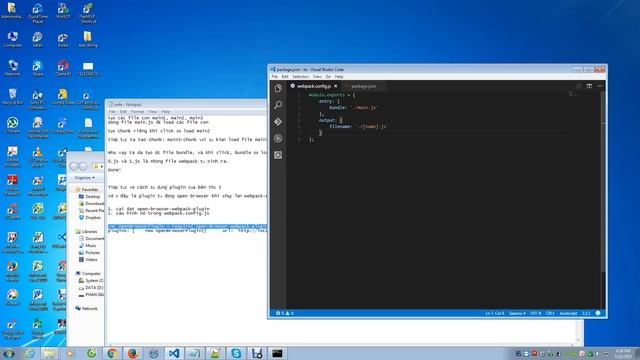Open the Edit menu in VS Code
Viewport: 640px width, 360px height.
tap(285, 77)
